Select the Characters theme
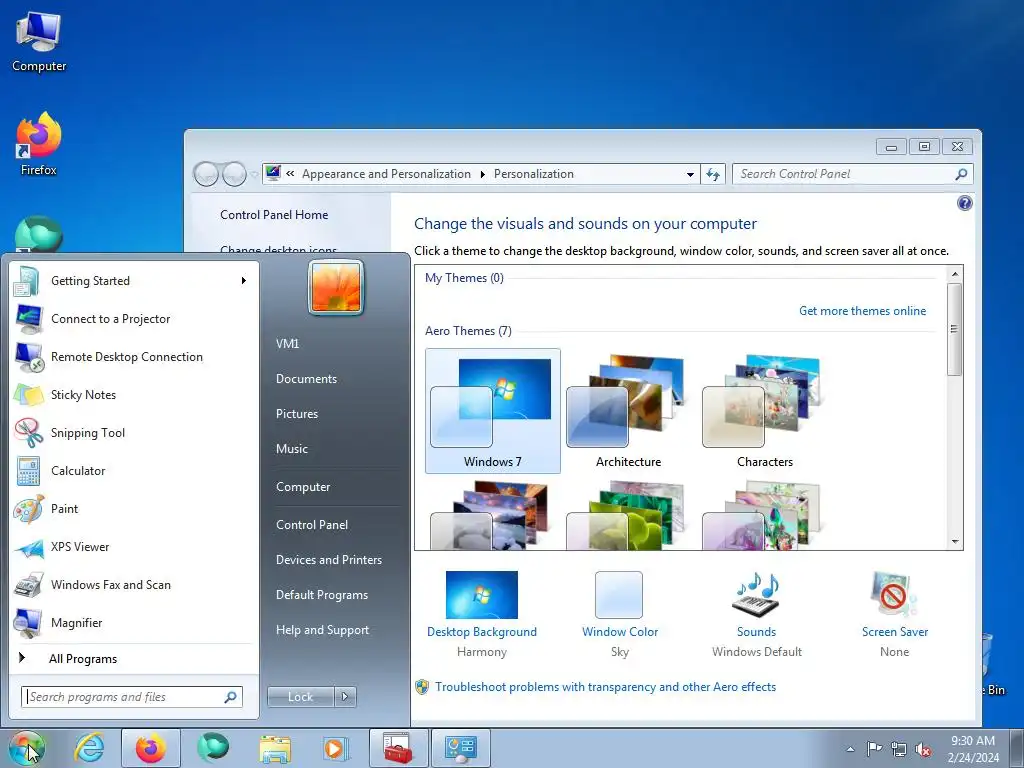 (x=764, y=411)
